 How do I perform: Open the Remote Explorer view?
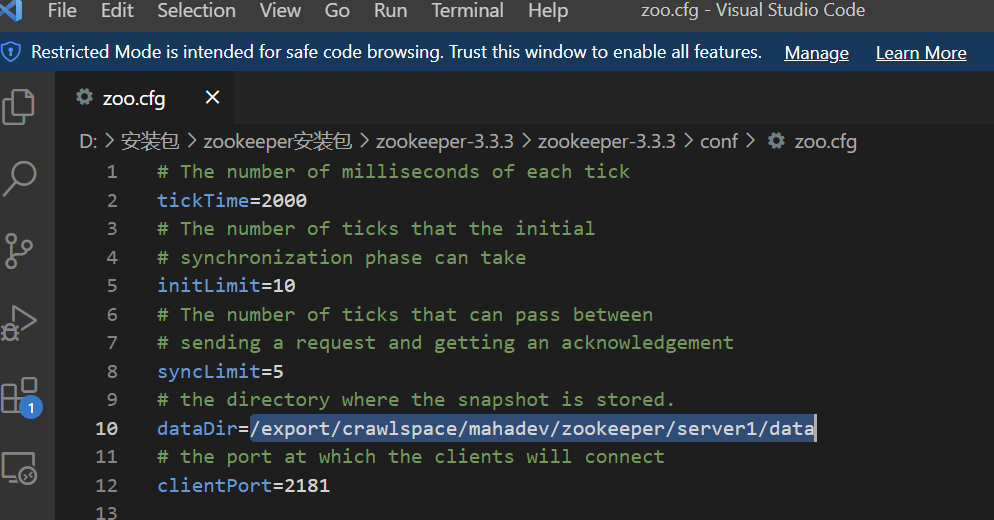click(x=19, y=469)
